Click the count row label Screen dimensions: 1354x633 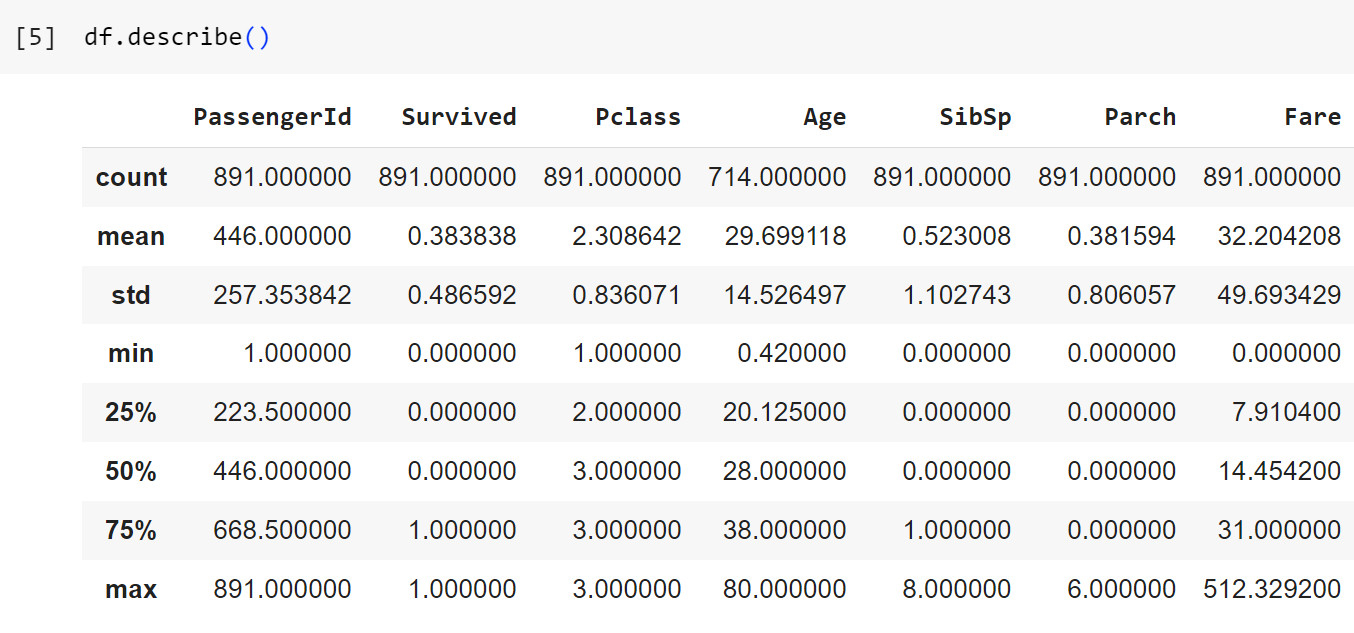tap(131, 178)
